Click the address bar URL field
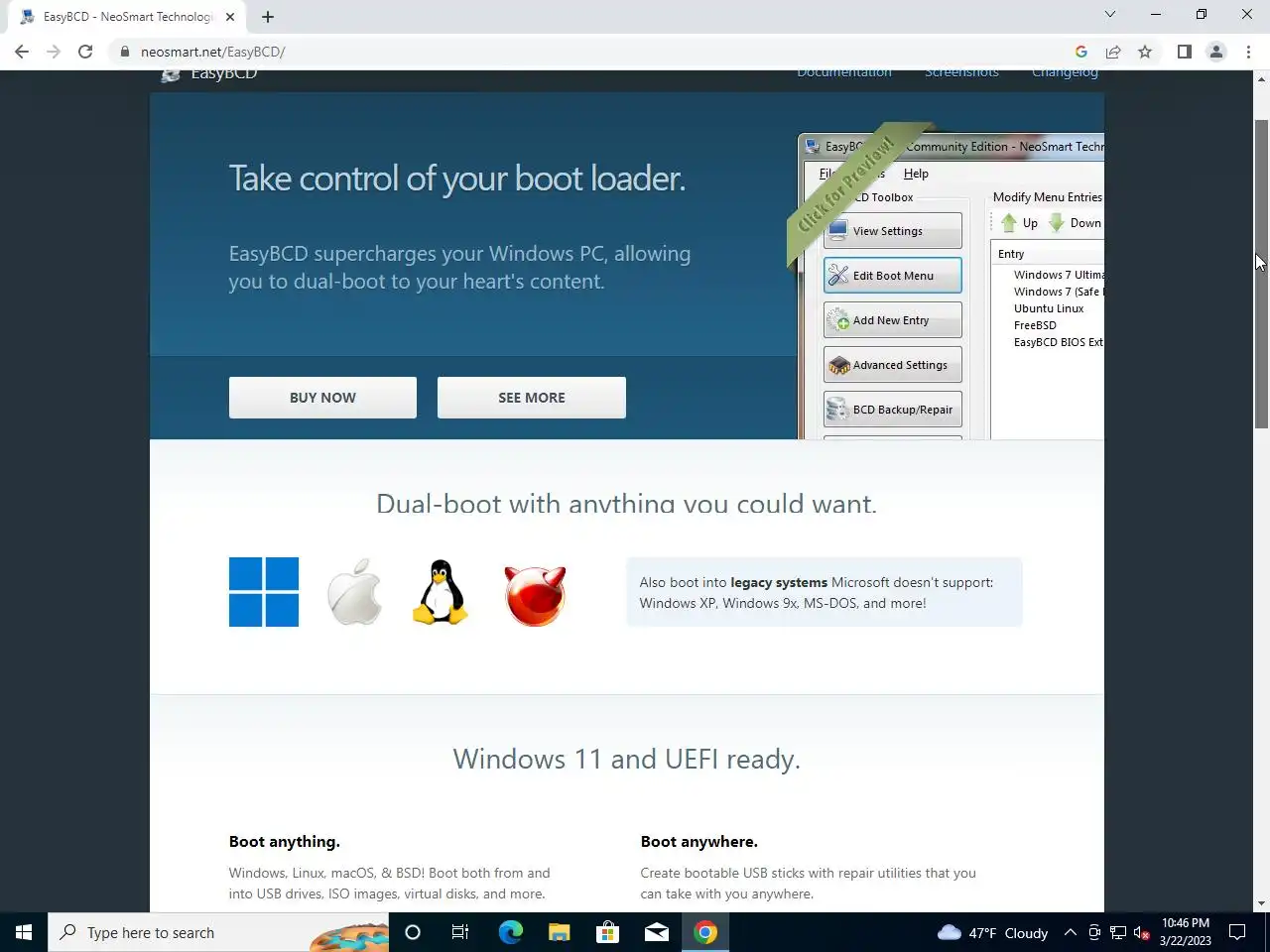Image resolution: width=1270 pixels, height=952 pixels. (595, 52)
